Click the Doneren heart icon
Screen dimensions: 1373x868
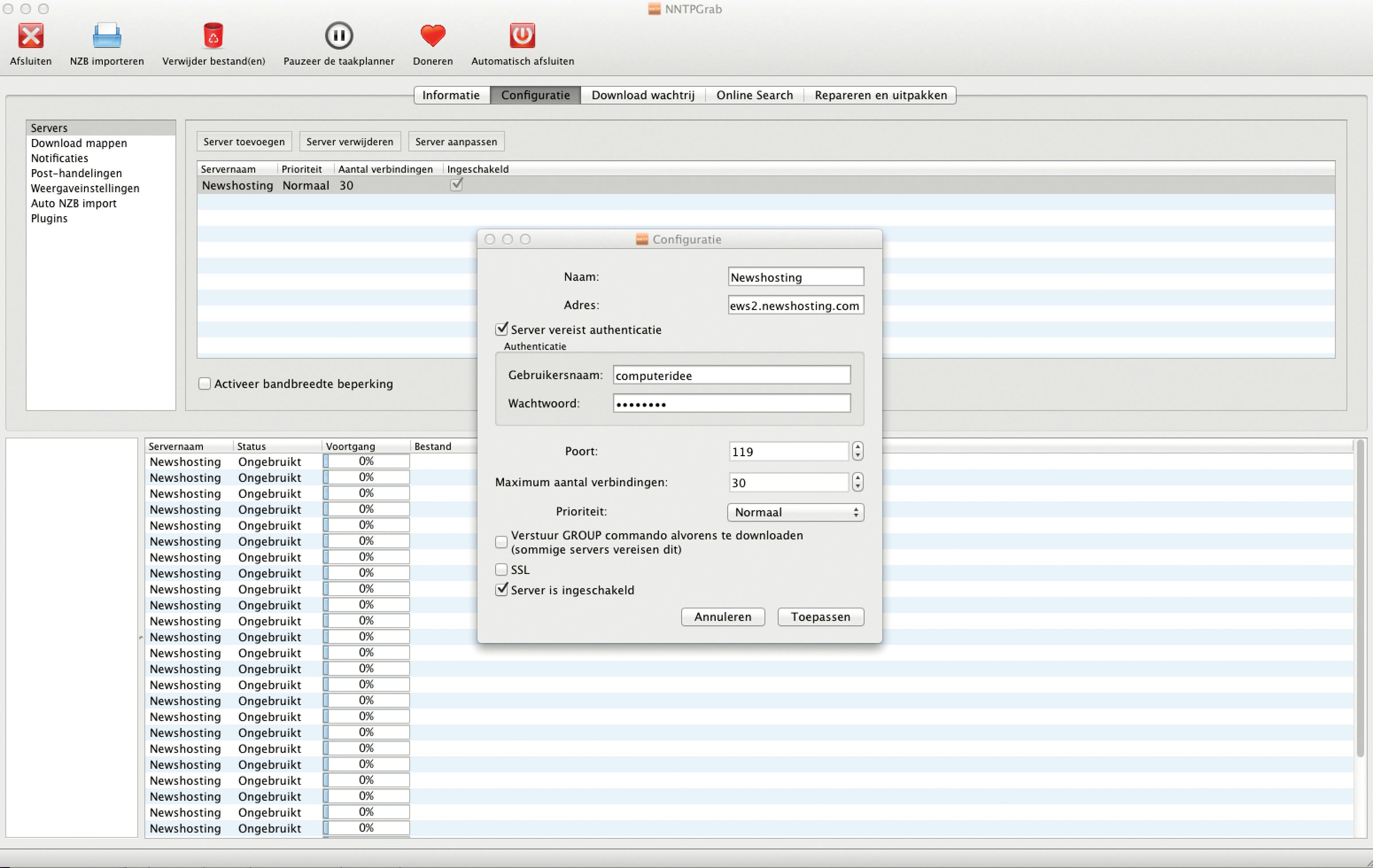[x=433, y=36]
